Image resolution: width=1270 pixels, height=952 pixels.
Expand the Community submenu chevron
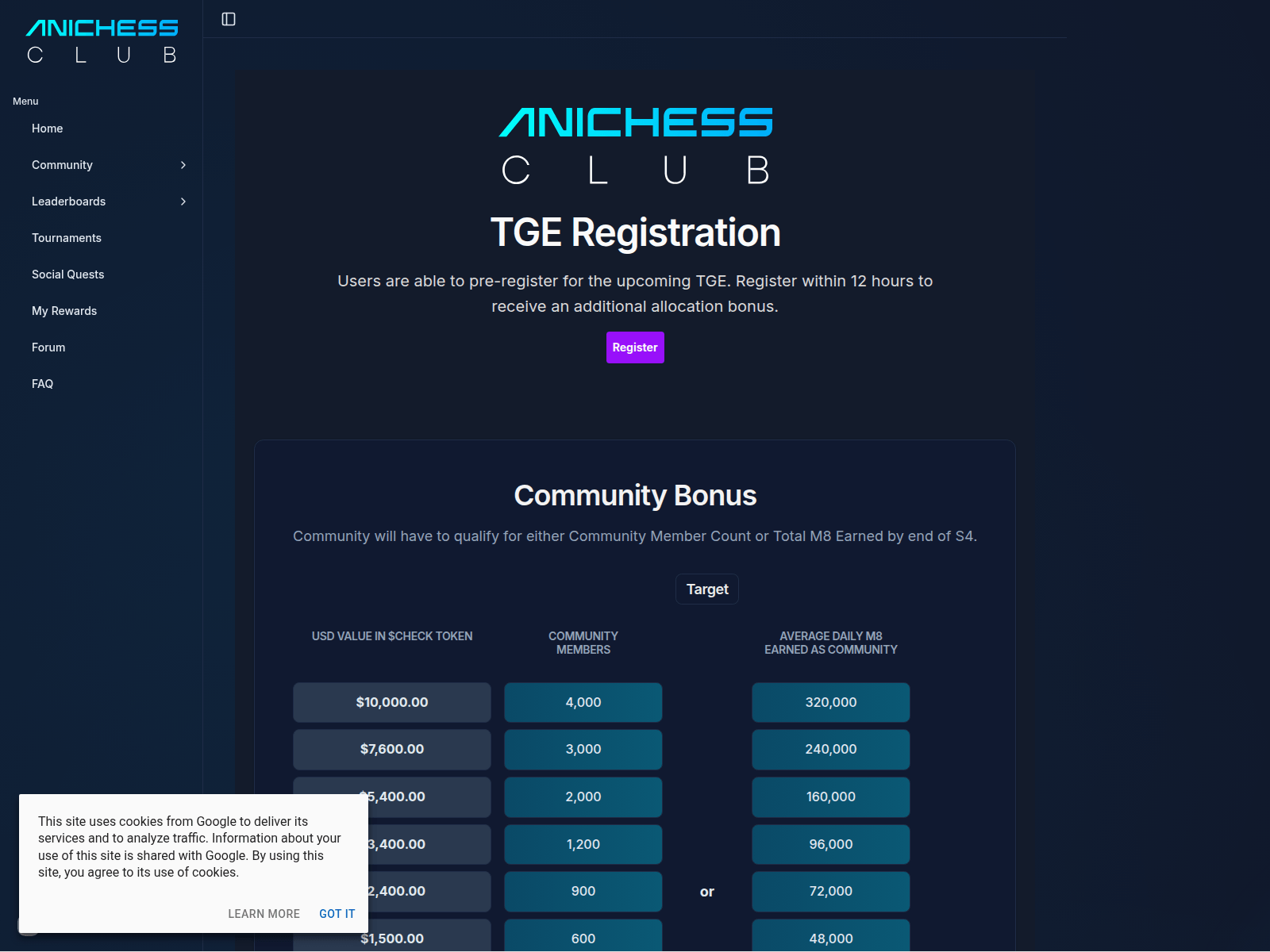pos(183,165)
